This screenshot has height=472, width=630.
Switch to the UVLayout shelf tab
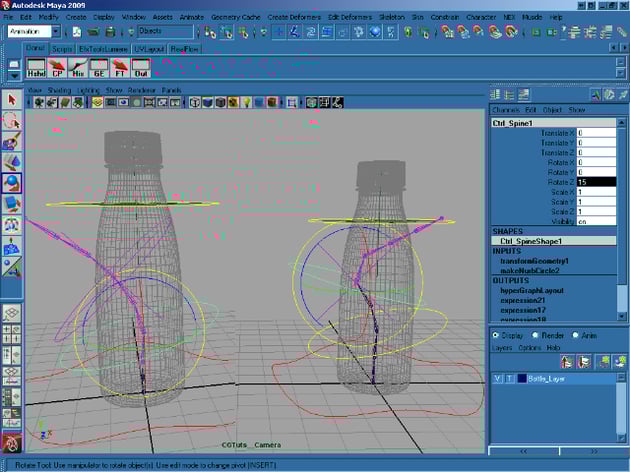coord(150,48)
